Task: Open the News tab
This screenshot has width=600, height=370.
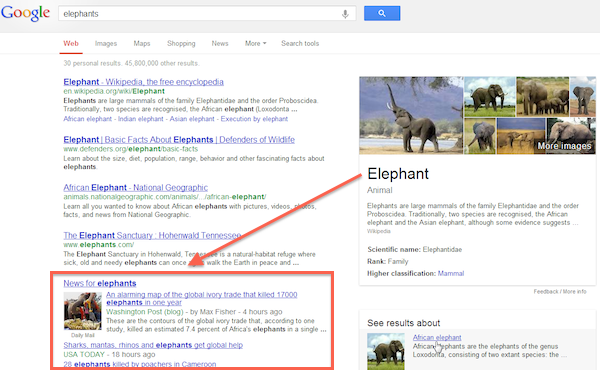Action: pyautogui.click(x=220, y=44)
